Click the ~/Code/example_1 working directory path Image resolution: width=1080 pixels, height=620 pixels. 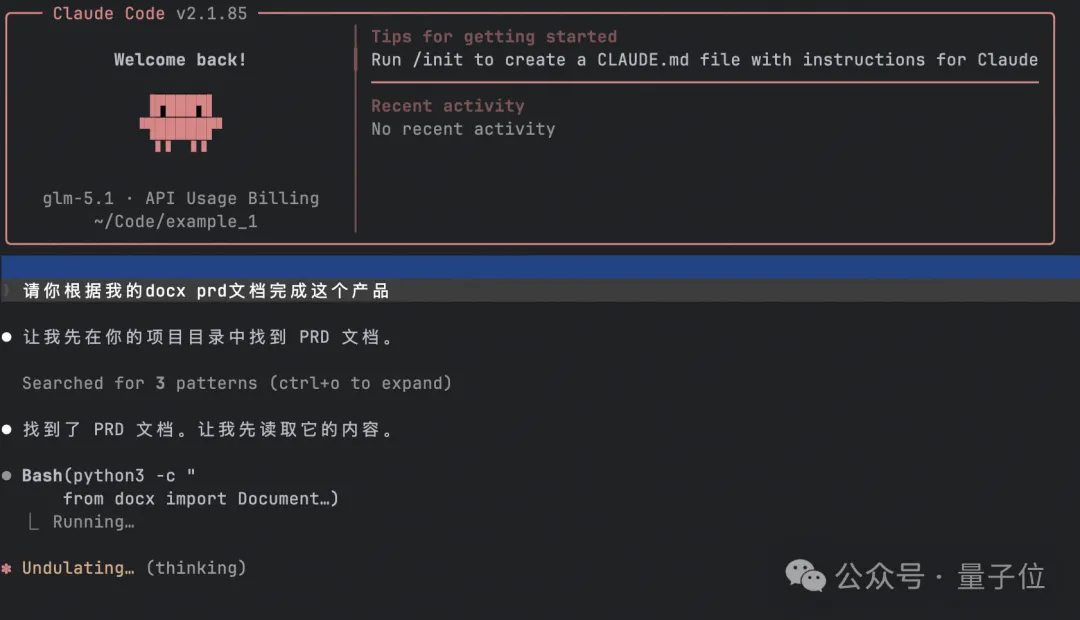click(176, 222)
